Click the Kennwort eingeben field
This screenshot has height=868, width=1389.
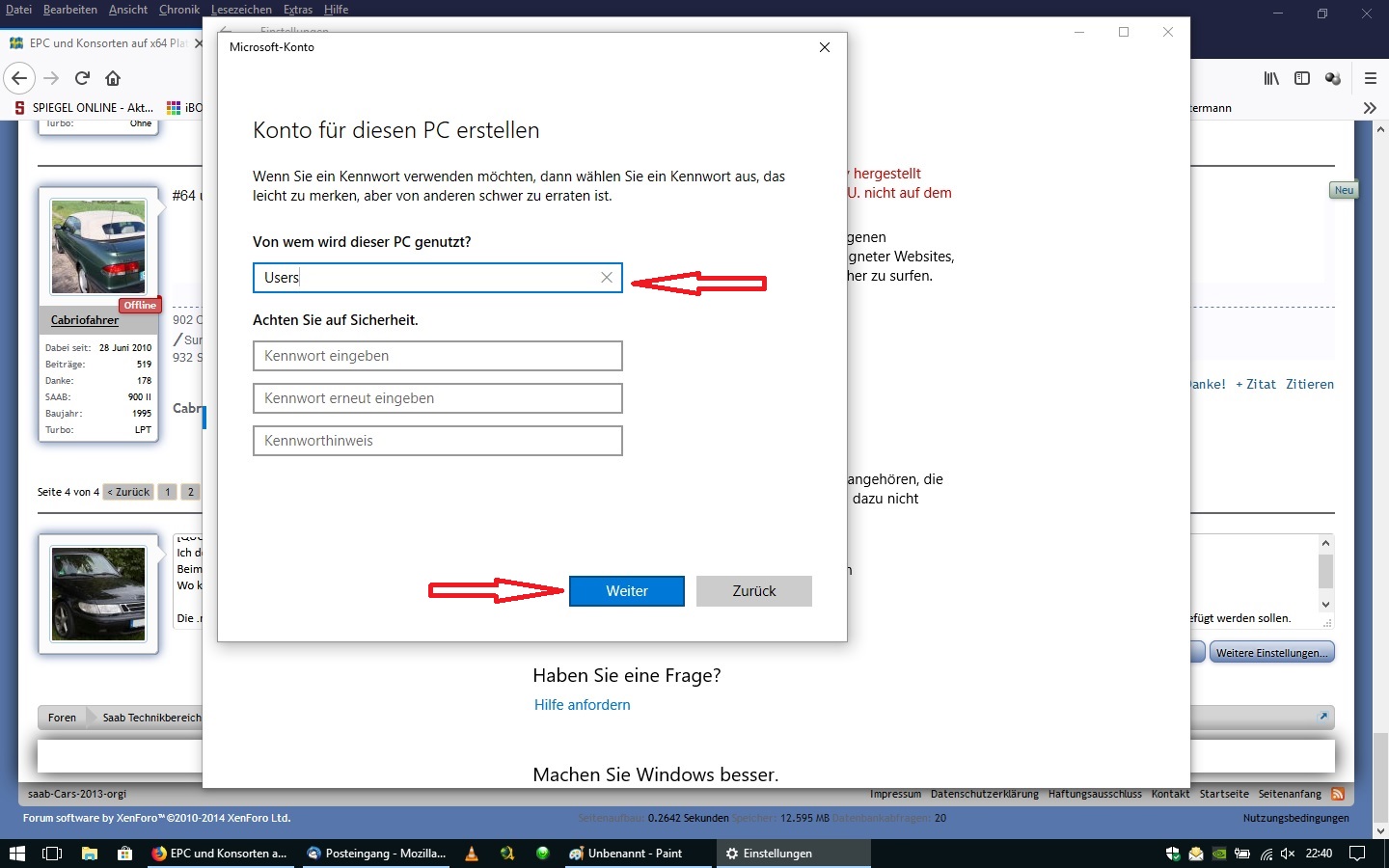438,356
